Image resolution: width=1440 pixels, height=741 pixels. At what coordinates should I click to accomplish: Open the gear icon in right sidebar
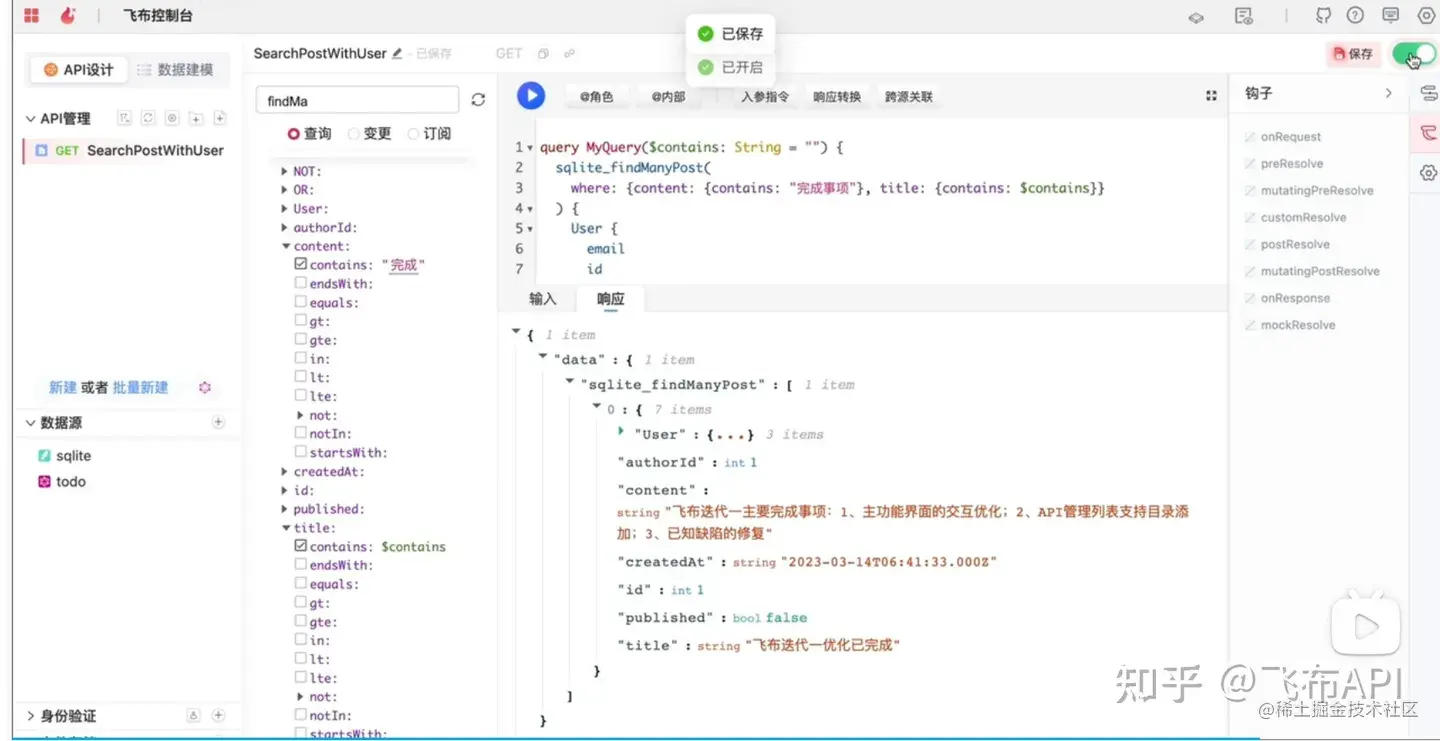(1427, 173)
